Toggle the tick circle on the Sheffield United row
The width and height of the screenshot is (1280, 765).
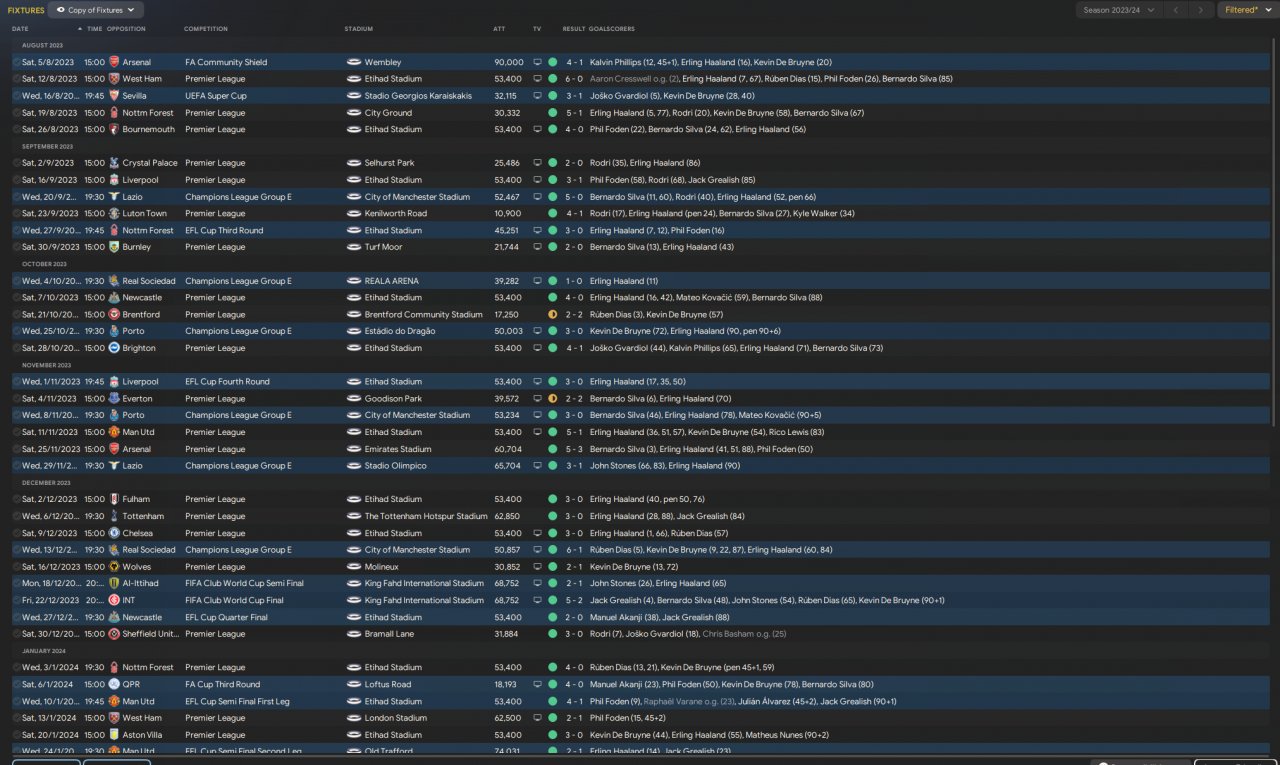pyautogui.click(x=16, y=634)
